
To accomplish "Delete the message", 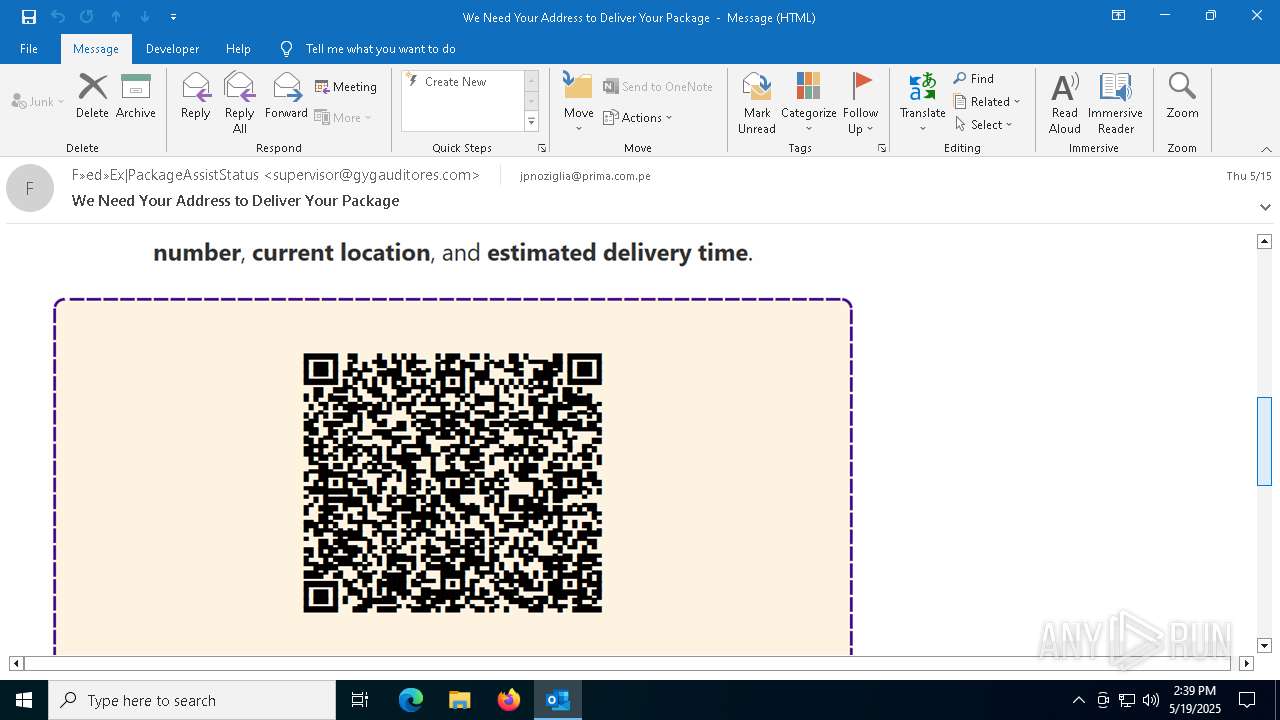I will point(92,96).
